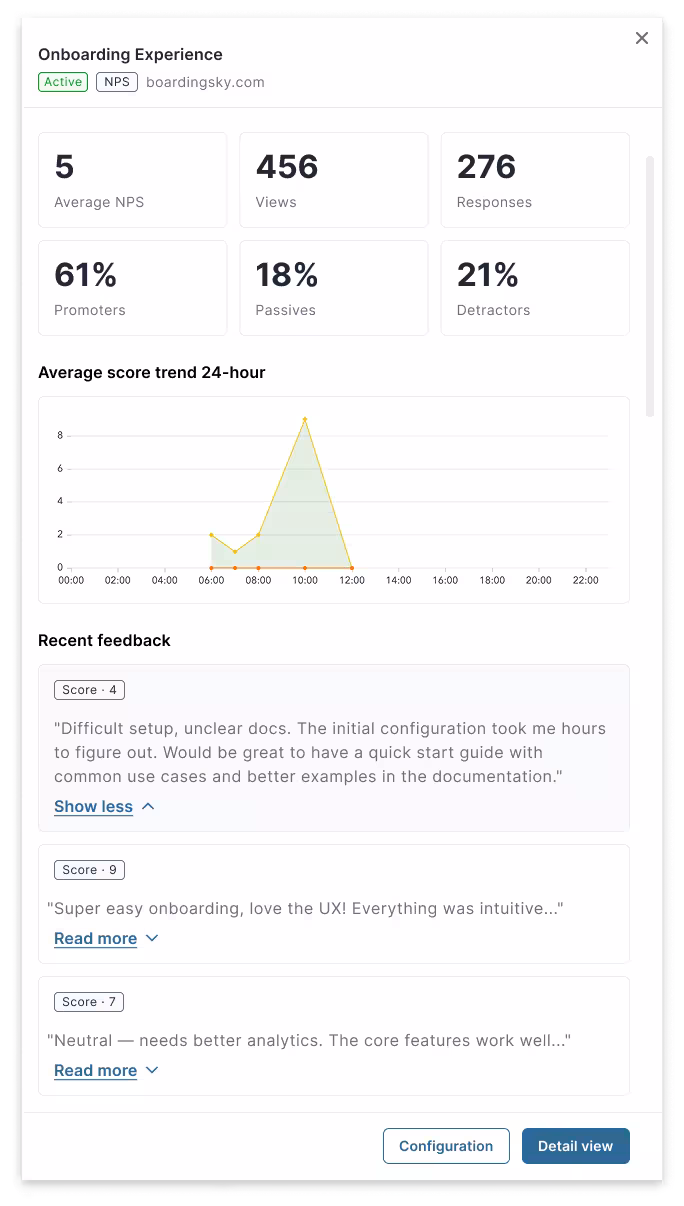Click the 276 Responses stat card
Screen dimensions: 684x1206
[535, 180]
